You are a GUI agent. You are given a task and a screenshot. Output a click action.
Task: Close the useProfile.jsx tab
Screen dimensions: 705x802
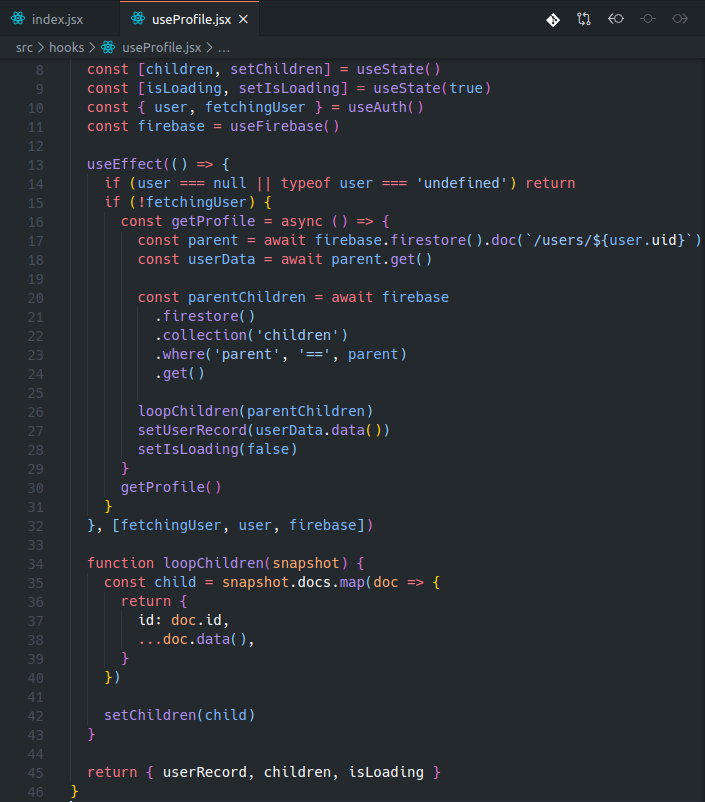(x=244, y=19)
